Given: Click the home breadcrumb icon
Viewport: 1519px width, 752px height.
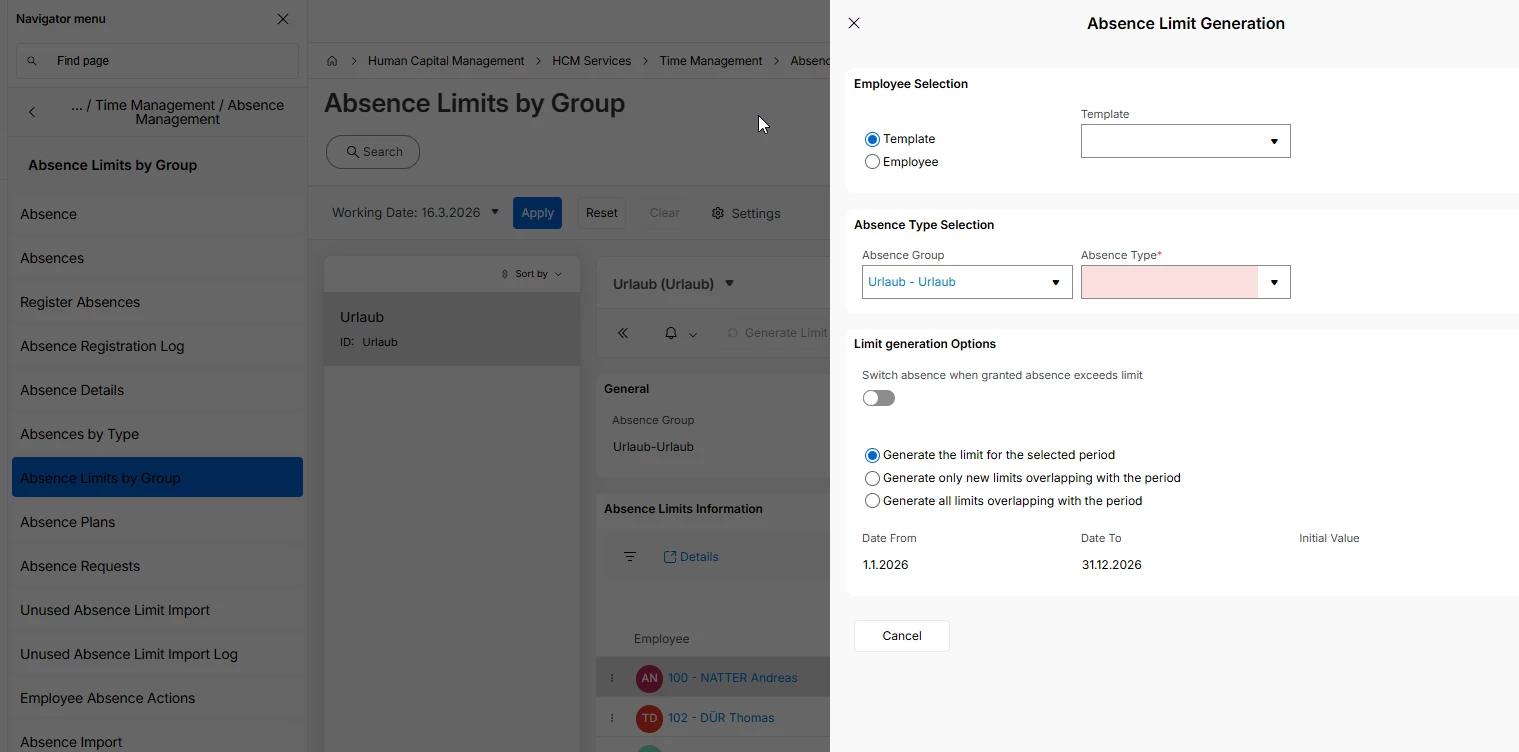Looking at the screenshot, I should tap(332, 61).
